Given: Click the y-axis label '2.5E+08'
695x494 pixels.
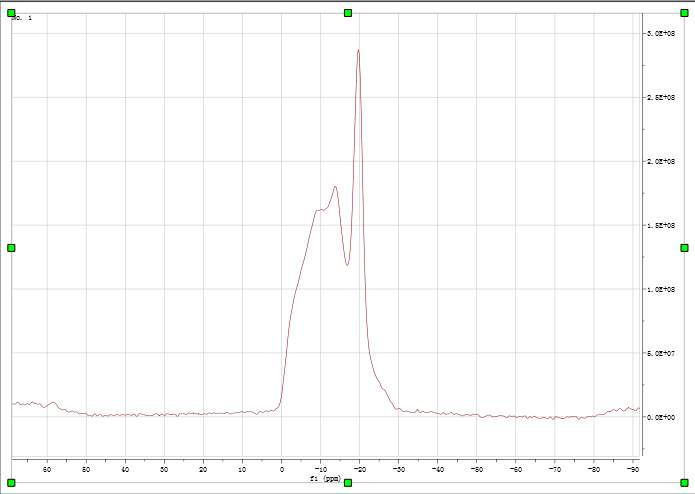Looking at the screenshot, I should click(660, 97).
